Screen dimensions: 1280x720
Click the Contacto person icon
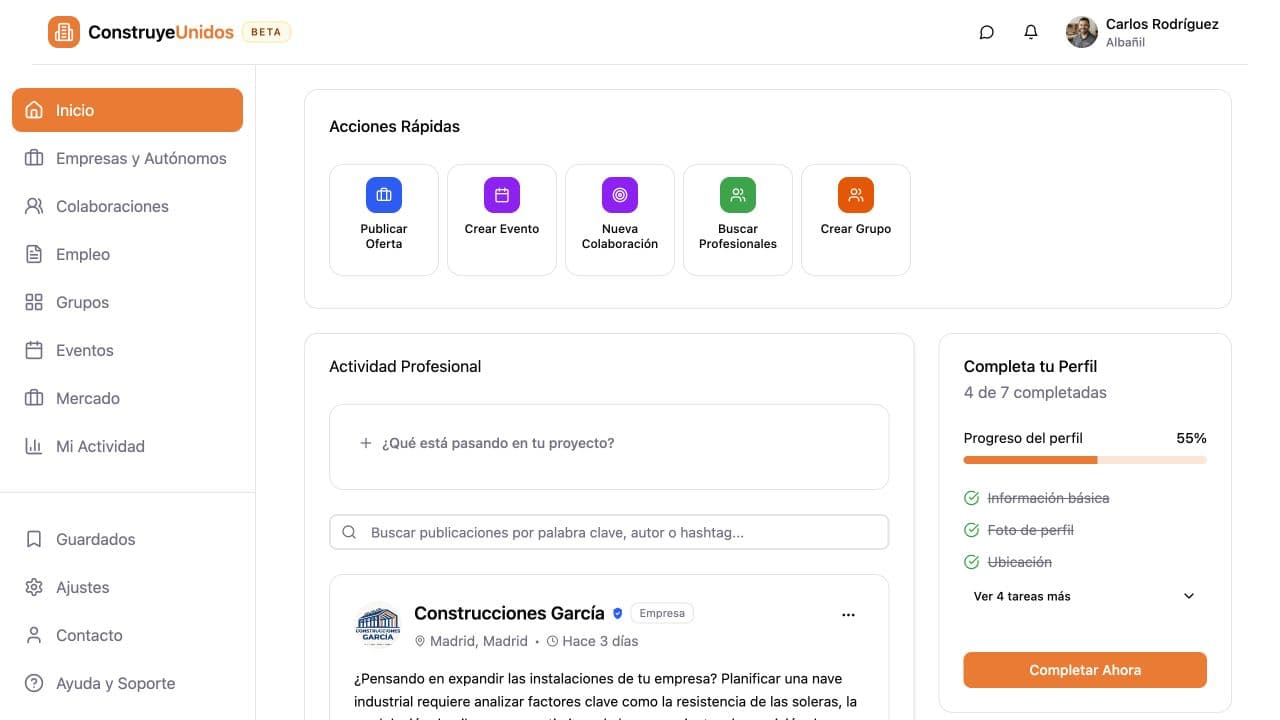(x=34, y=635)
